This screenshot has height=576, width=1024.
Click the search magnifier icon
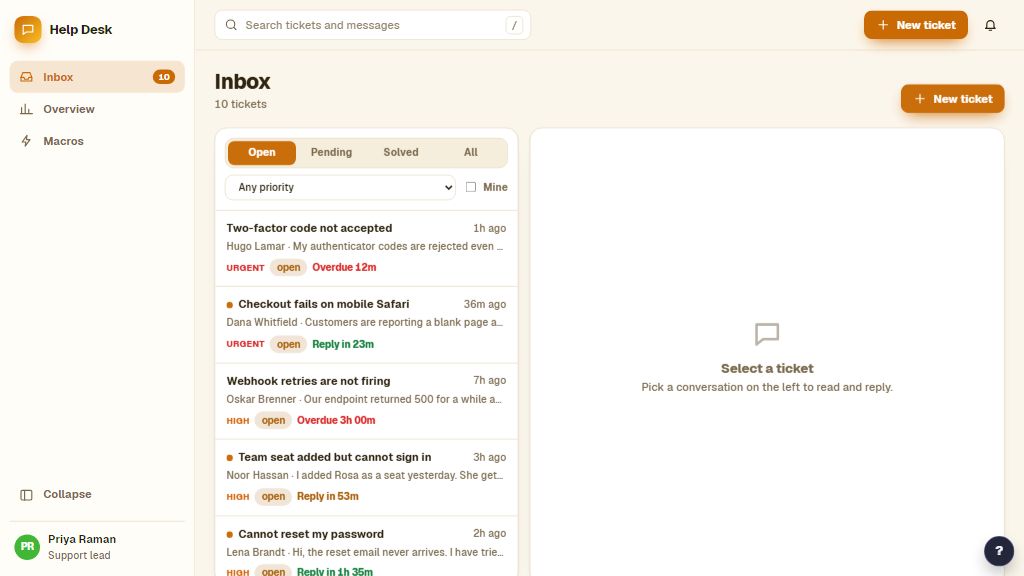(231, 25)
